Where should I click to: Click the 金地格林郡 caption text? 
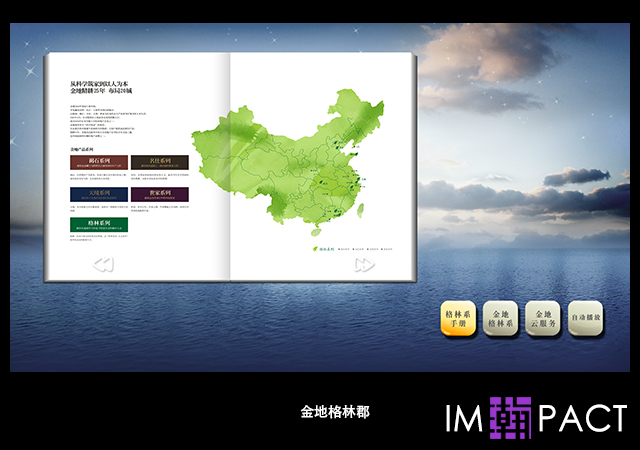335,412
